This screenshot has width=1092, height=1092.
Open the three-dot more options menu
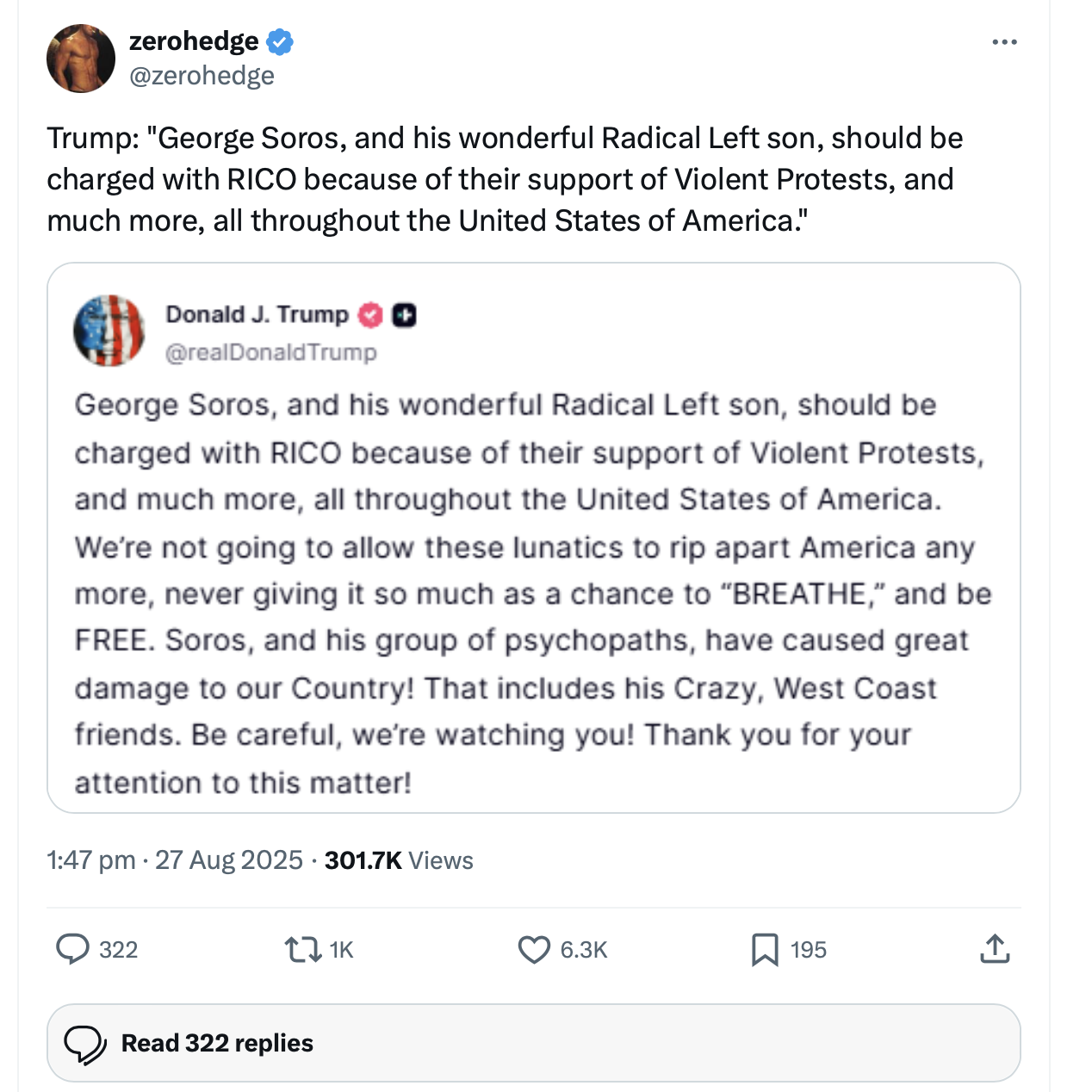1004,42
